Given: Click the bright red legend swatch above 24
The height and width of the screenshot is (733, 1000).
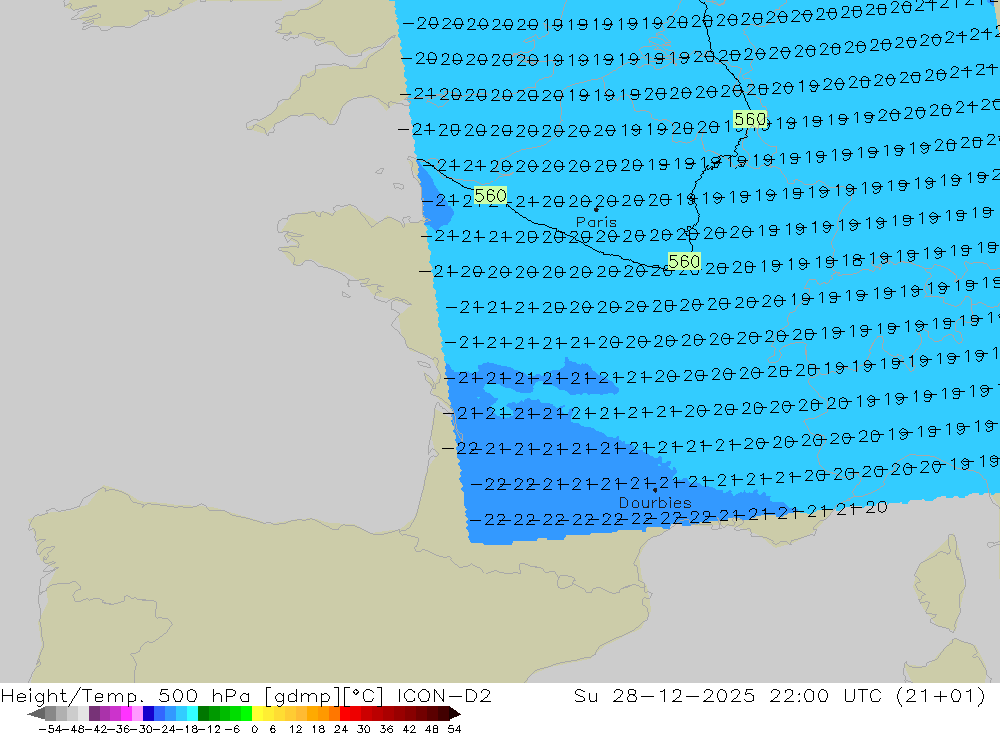Looking at the screenshot, I should [345, 713].
